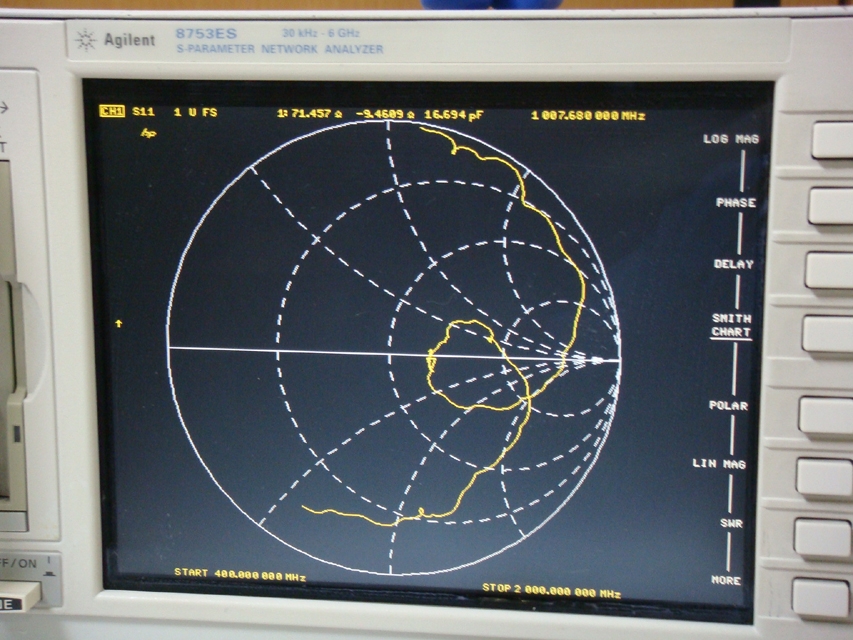853x640 pixels.
Task: Open the MORE softkey menu
Action: (726, 580)
